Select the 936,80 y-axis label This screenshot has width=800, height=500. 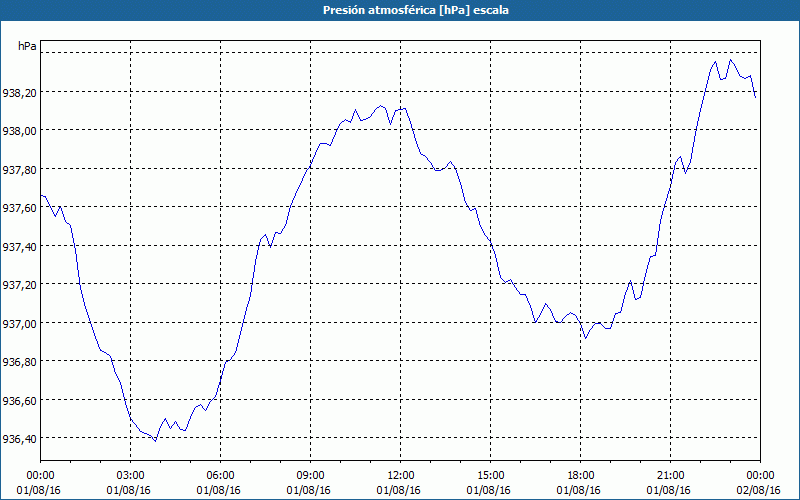(x=19, y=362)
